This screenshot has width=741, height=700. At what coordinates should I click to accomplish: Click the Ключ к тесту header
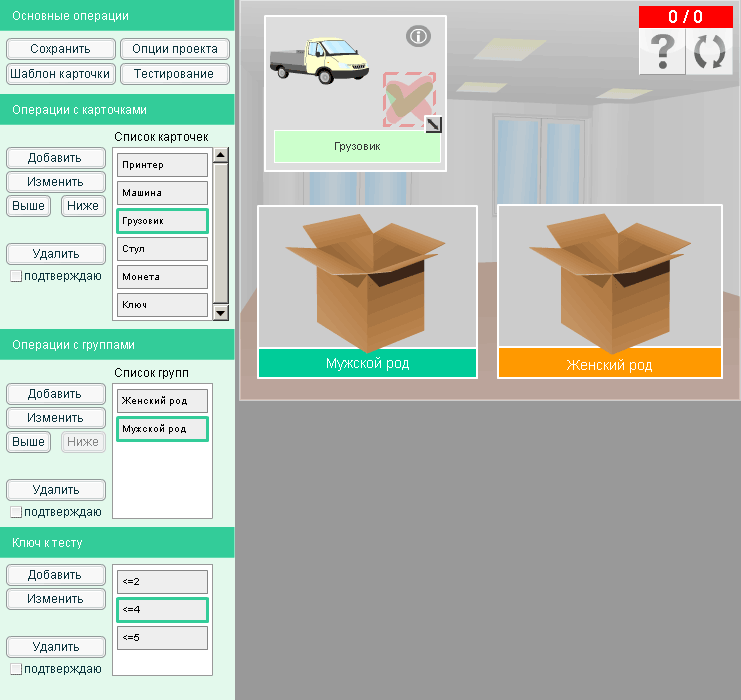point(117,543)
